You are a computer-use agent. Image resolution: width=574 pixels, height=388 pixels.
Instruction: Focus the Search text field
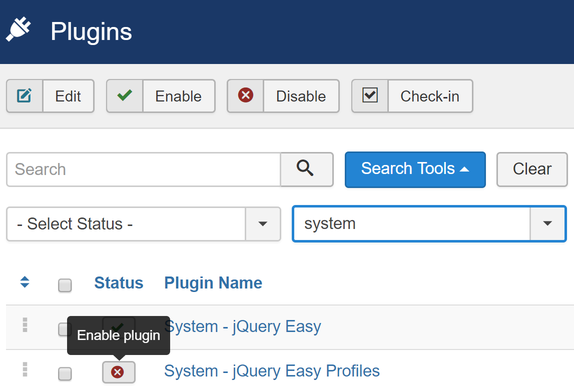tap(144, 169)
